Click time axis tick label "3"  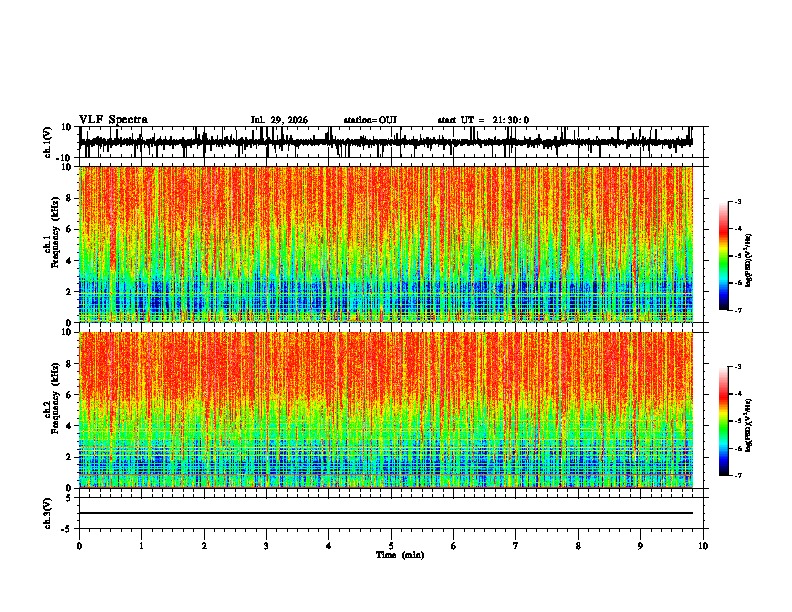coord(266,546)
